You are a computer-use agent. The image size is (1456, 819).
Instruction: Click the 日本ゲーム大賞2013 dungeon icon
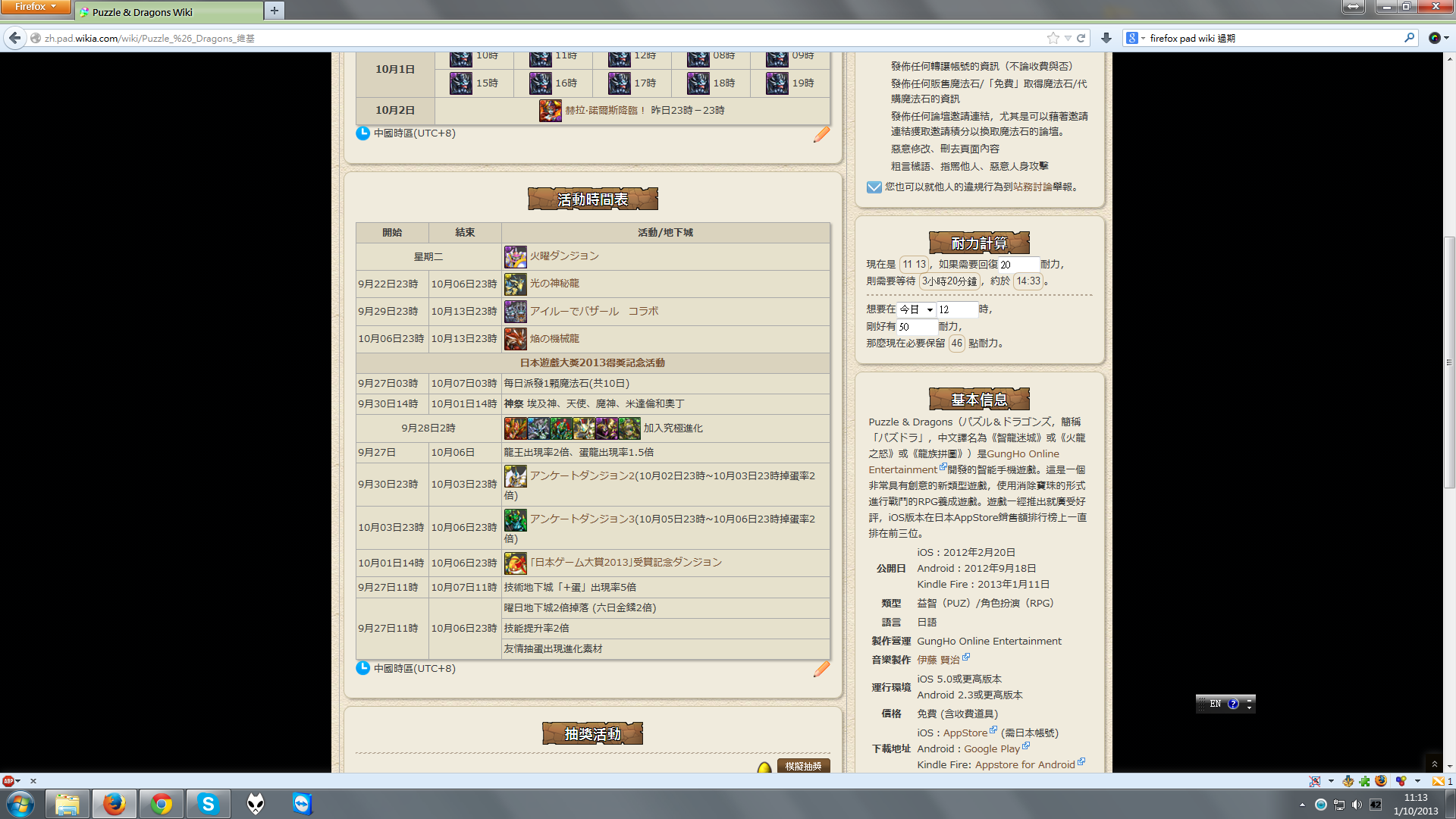pyautogui.click(x=515, y=563)
